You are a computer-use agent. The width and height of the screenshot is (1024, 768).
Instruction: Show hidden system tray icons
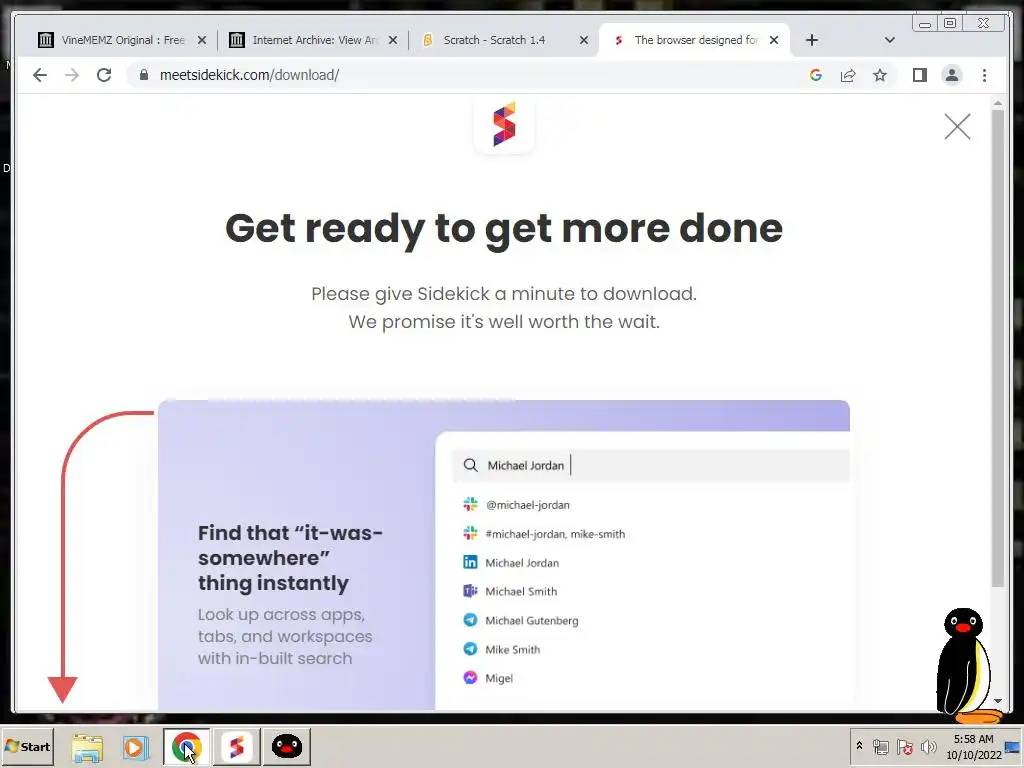point(859,746)
